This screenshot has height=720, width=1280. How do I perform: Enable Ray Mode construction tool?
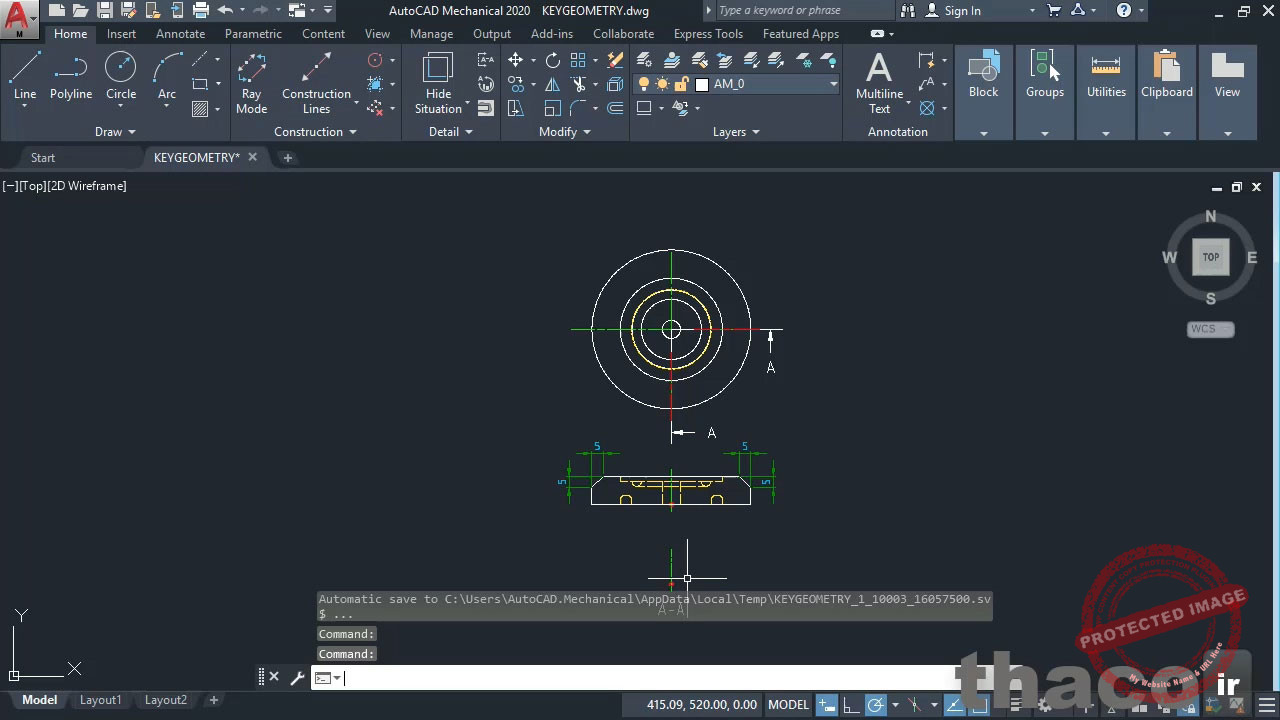251,83
